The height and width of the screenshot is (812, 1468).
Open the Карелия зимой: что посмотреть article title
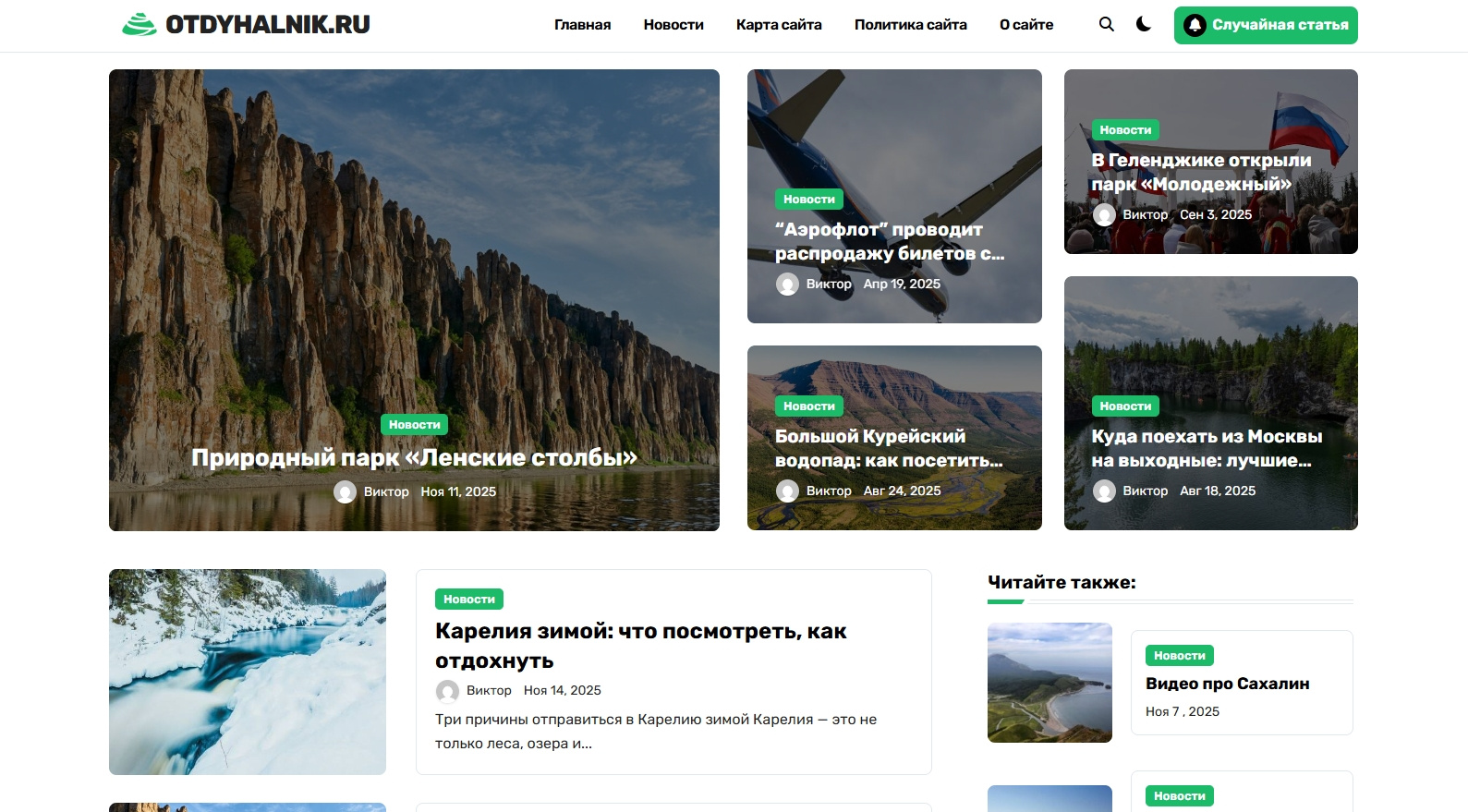pos(641,646)
